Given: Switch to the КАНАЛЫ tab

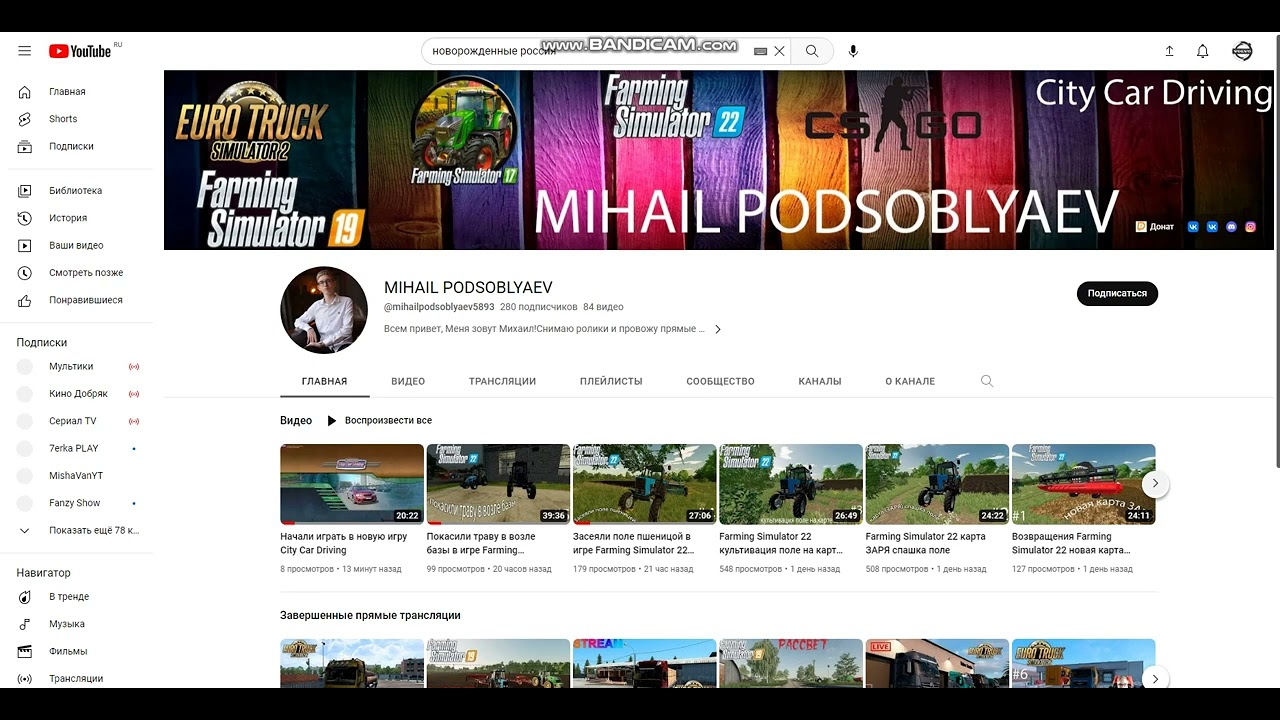Looking at the screenshot, I should pos(820,381).
